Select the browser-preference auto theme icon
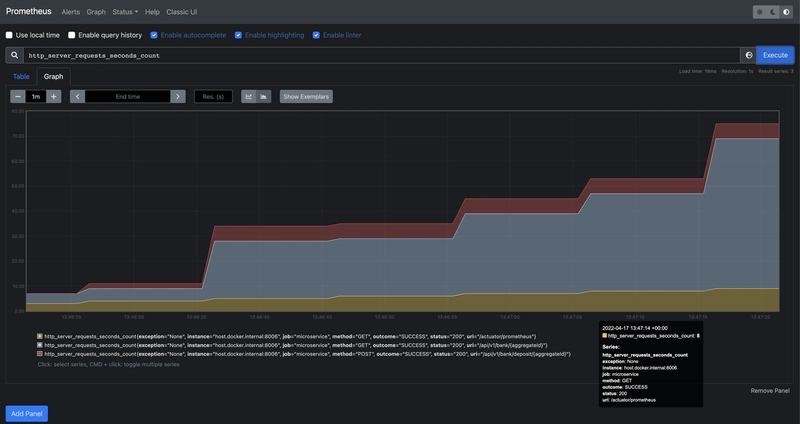The width and height of the screenshot is (800, 424). (x=786, y=12)
